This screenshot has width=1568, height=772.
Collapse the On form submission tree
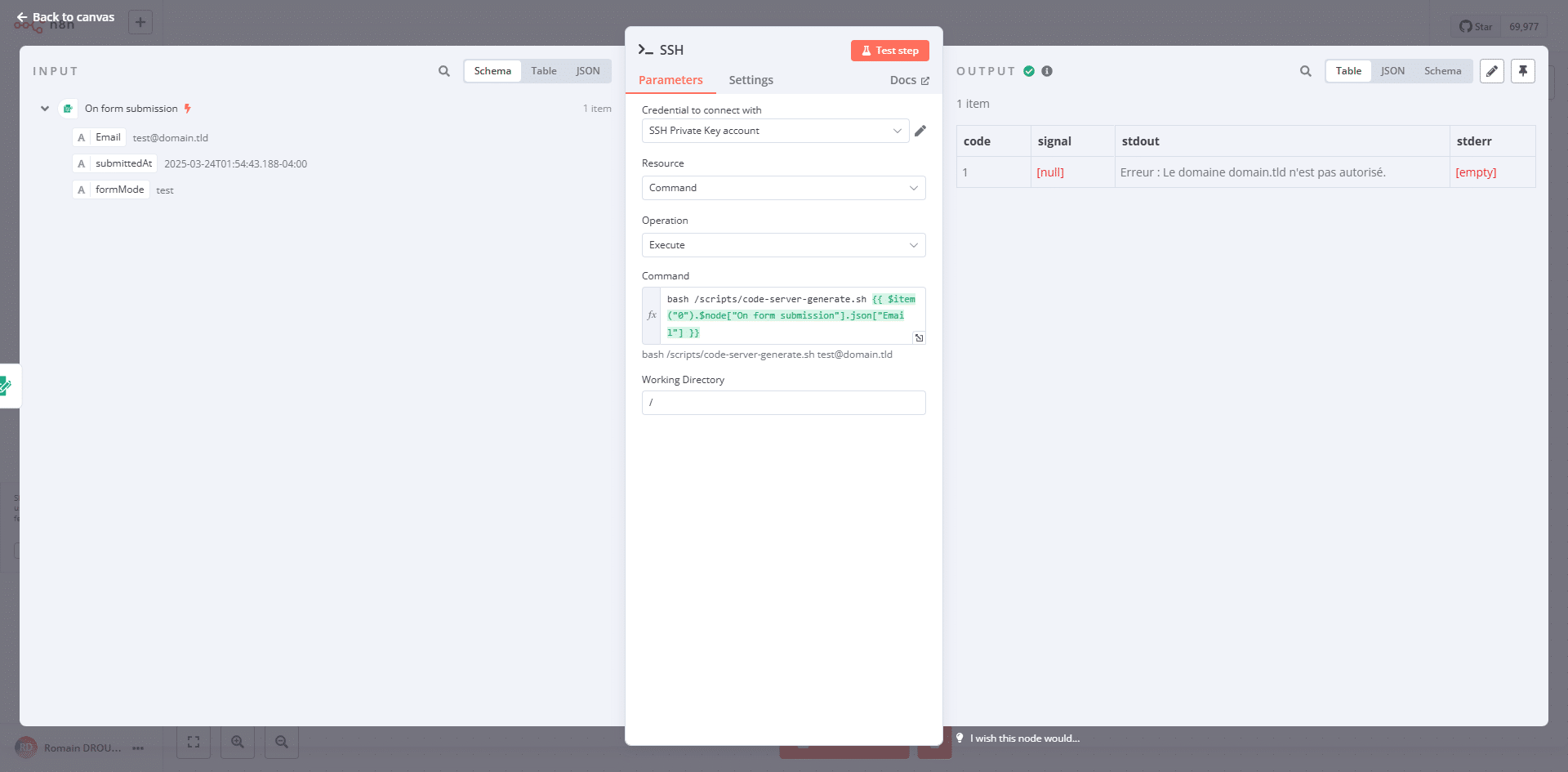(45, 109)
